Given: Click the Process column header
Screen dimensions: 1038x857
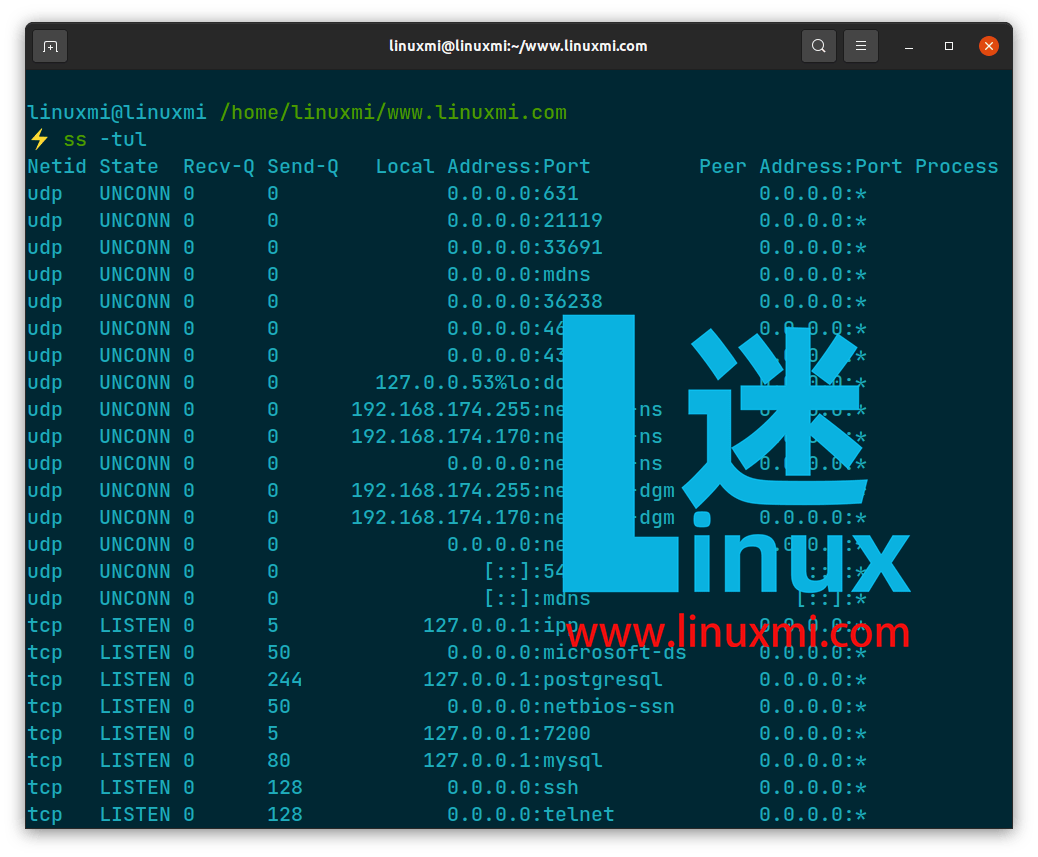Looking at the screenshot, I should pos(957,166).
